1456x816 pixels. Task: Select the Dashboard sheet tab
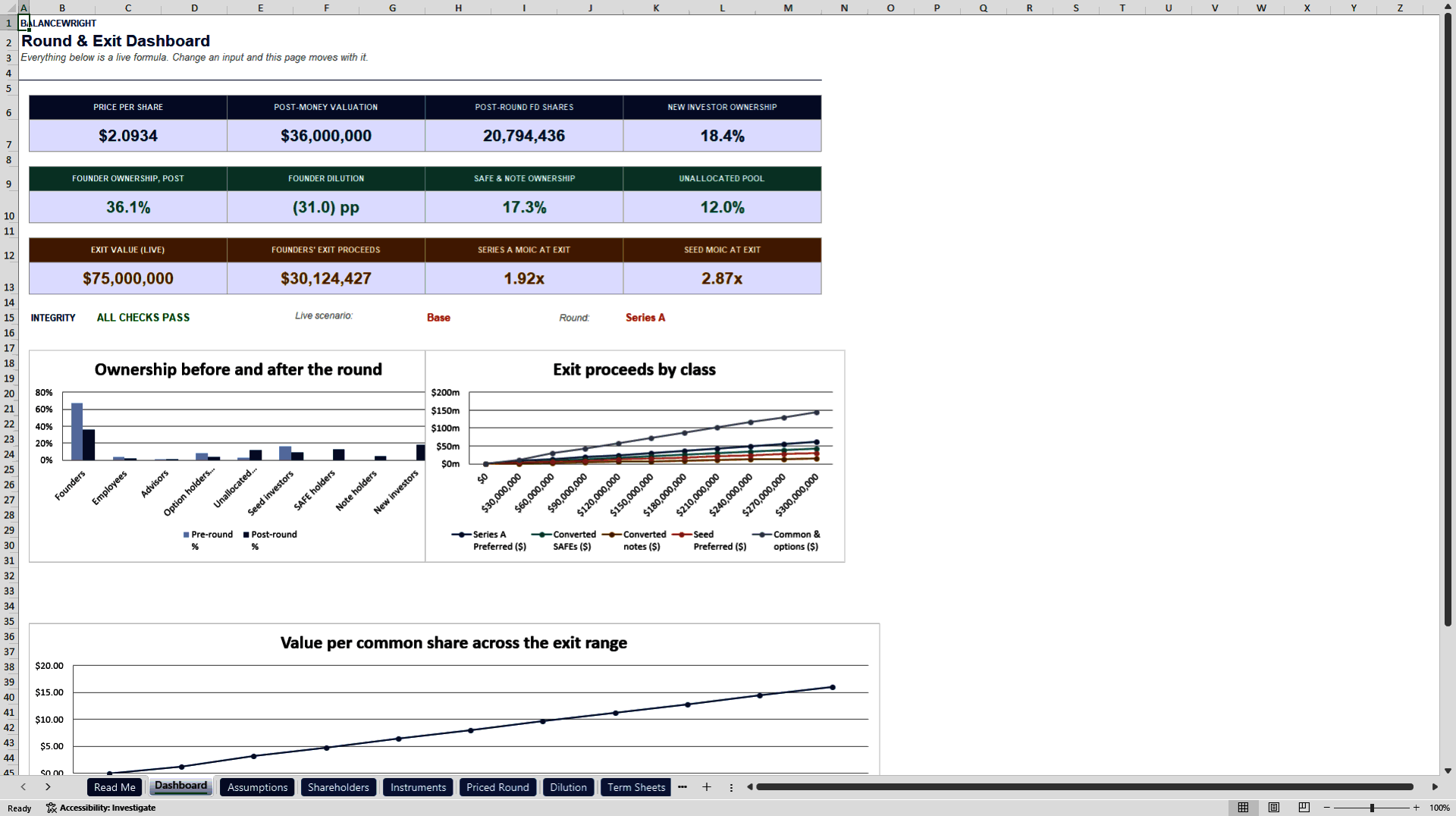pyautogui.click(x=180, y=786)
